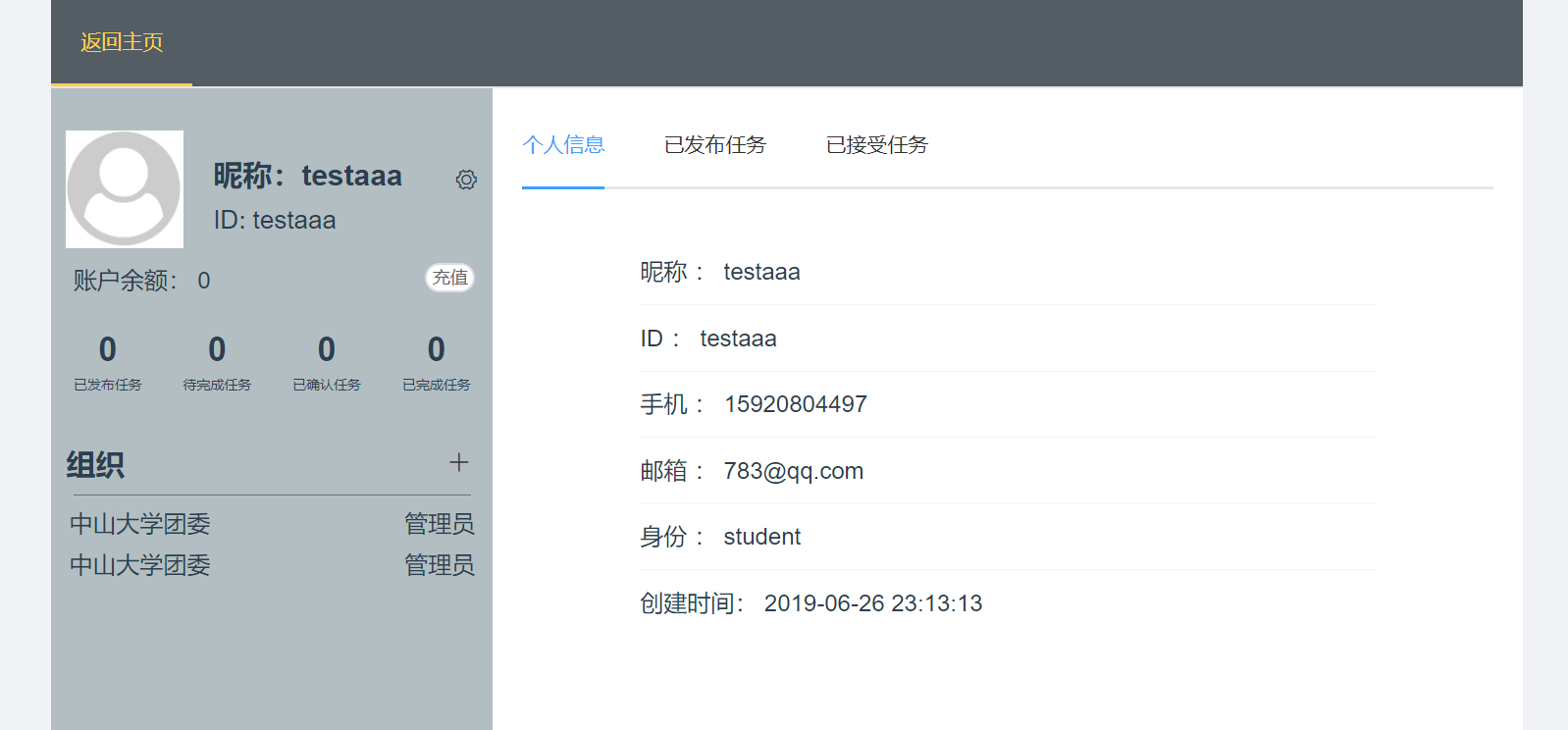Click second 中山大学团委 organization entry
This screenshot has width=1568, height=730.
tap(140, 565)
